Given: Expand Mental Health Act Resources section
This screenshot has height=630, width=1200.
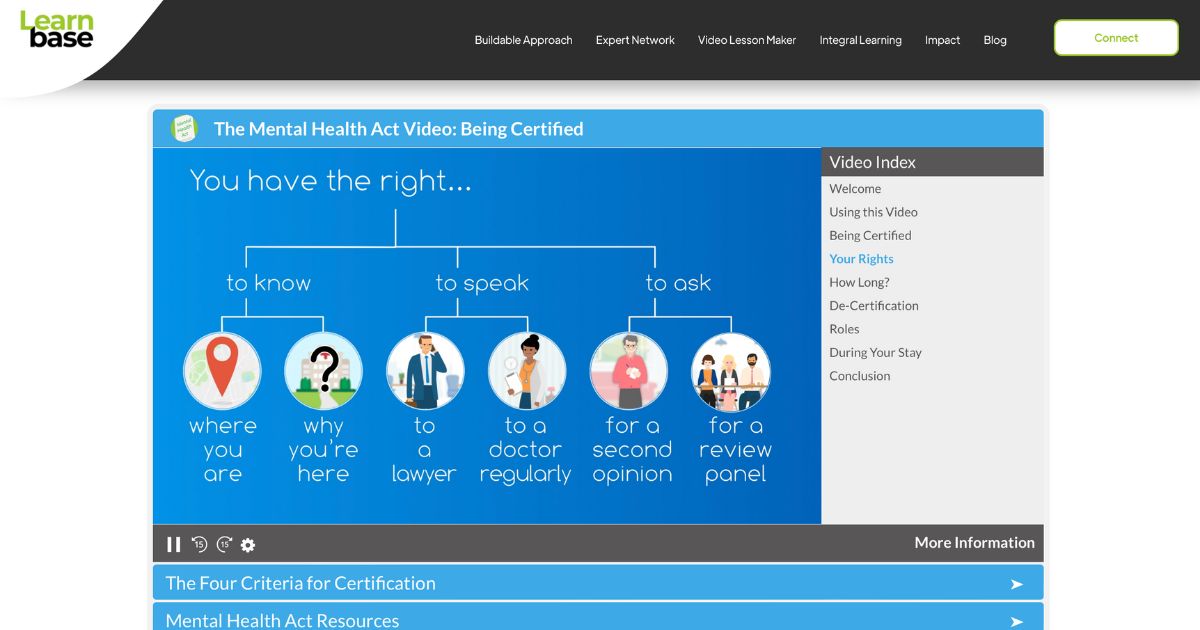Looking at the screenshot, I should (x=597, y=619).
